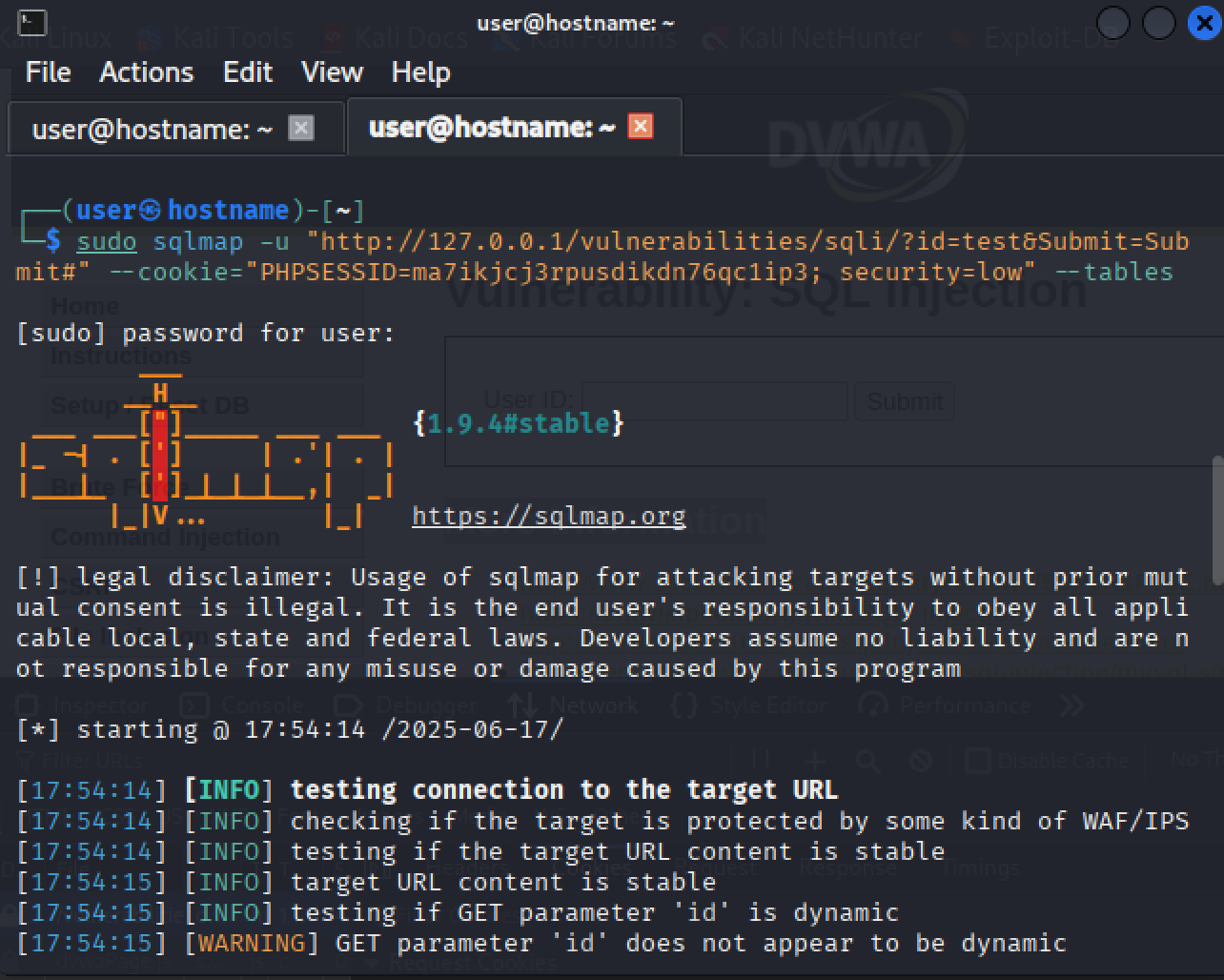1224x980 pixels.
Task: Click '[sudo] password for user:' line
Action: tap(206, 333)
